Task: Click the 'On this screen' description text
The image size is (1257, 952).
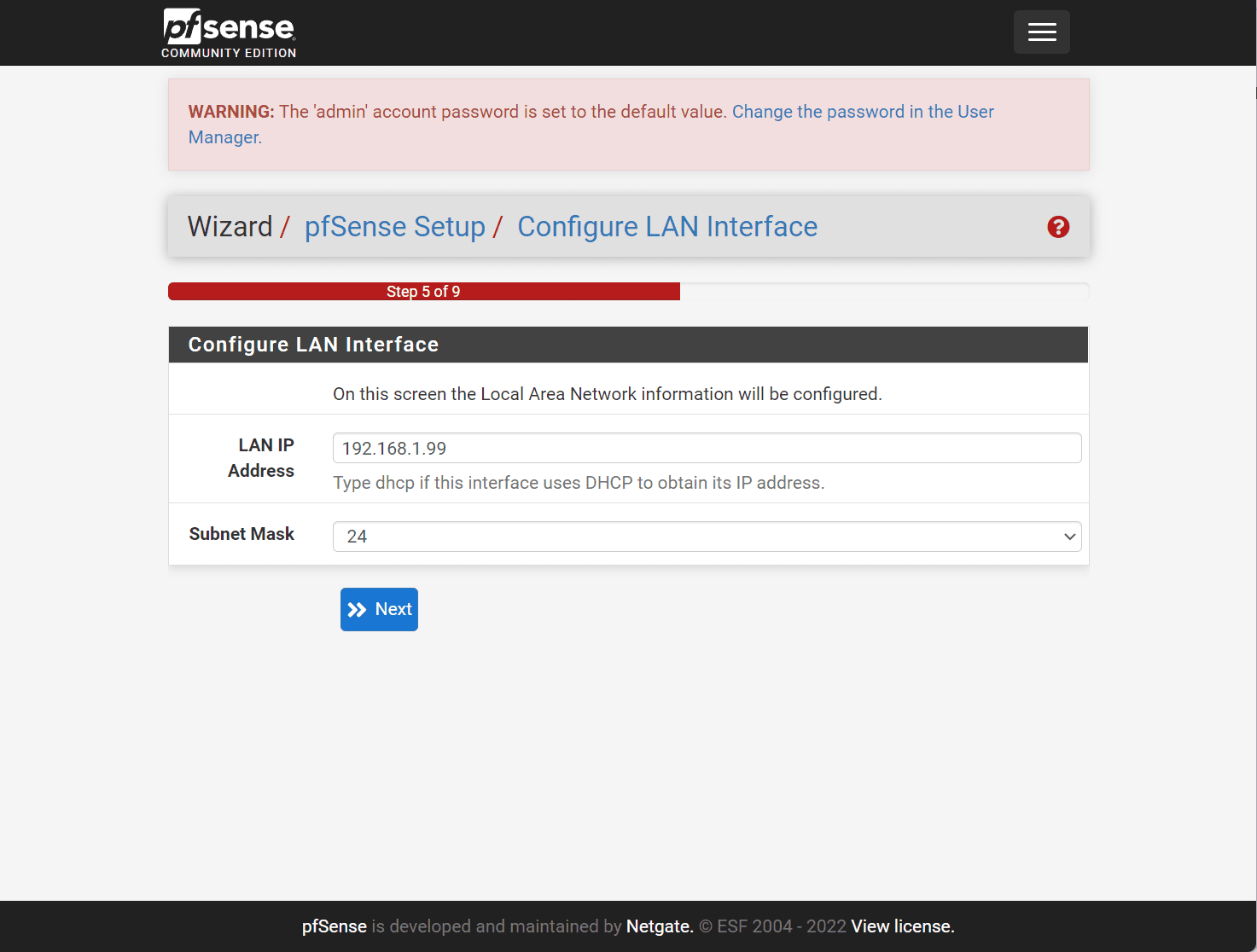Action: tap(608, 394)
